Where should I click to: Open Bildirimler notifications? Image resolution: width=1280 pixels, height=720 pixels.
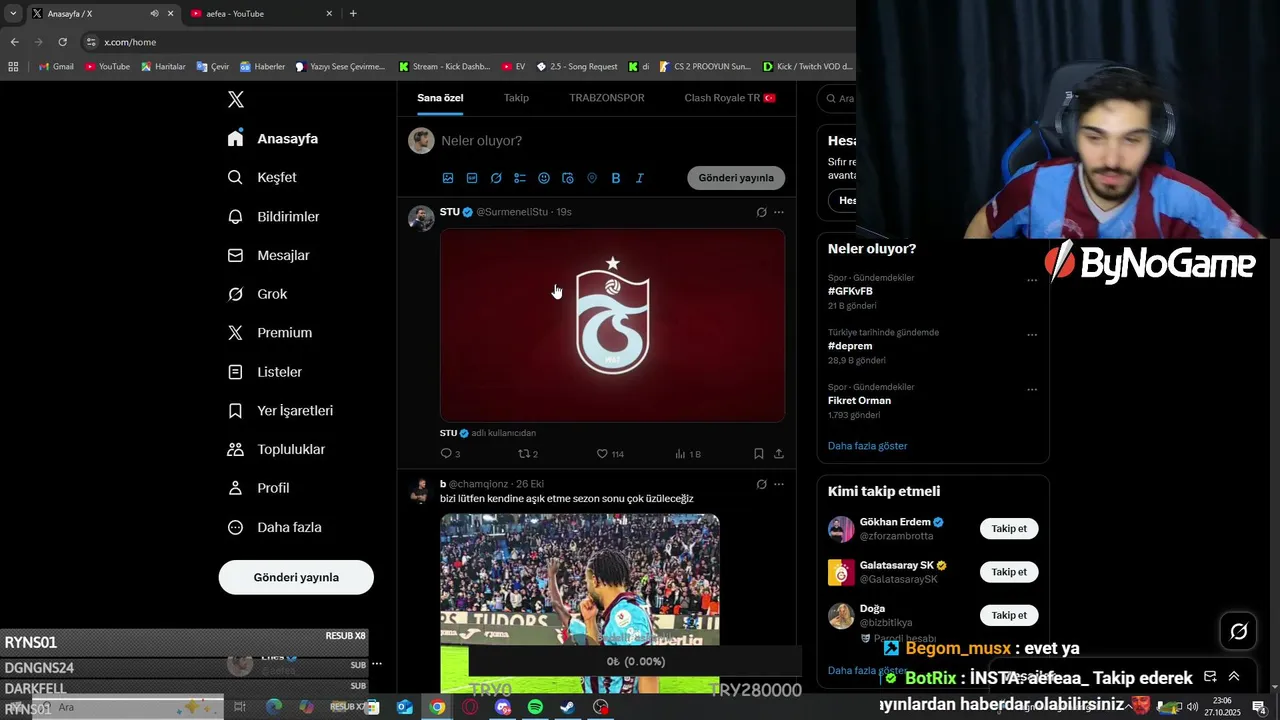(x=273, y=216)
